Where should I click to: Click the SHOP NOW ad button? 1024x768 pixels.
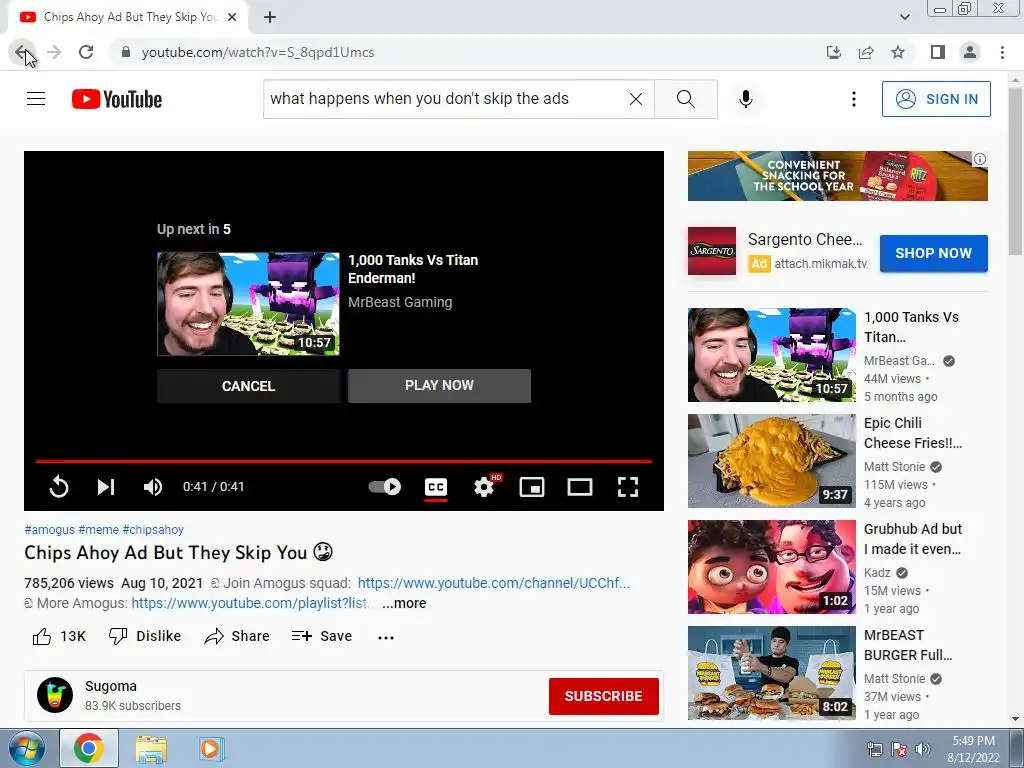point(933,253)
